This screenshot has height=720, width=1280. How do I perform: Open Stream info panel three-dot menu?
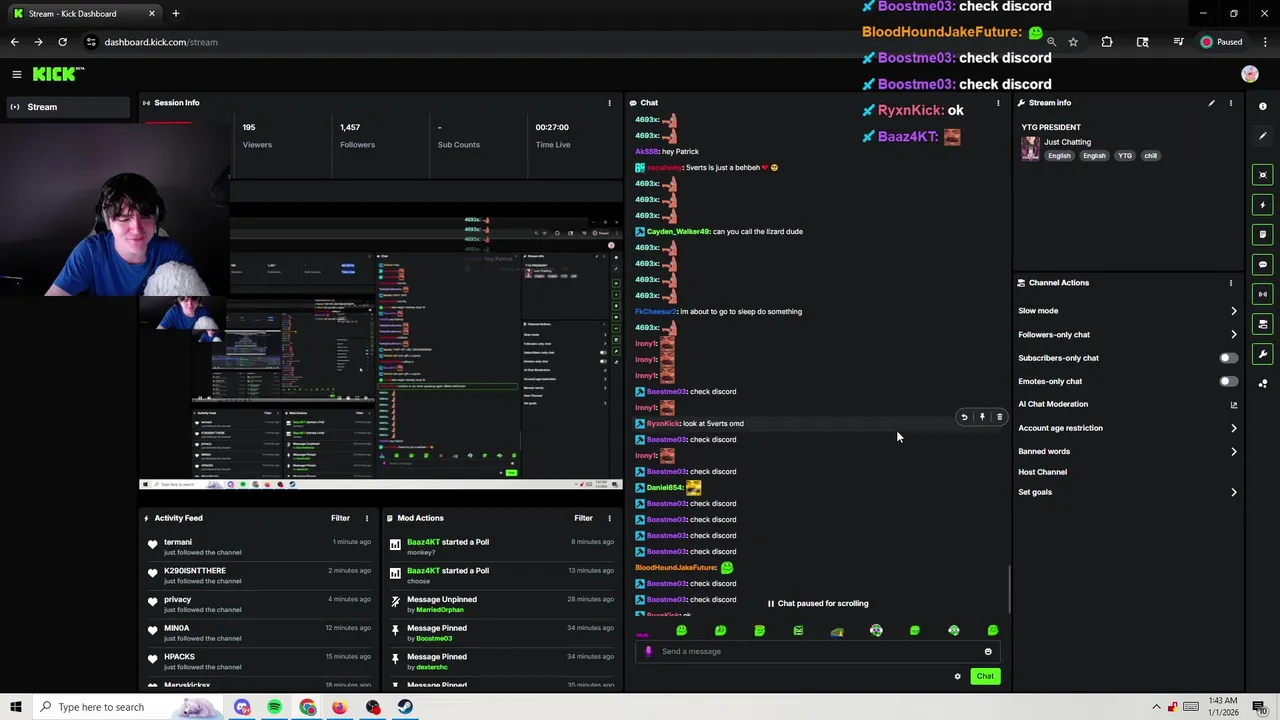tap(1231, 103)
